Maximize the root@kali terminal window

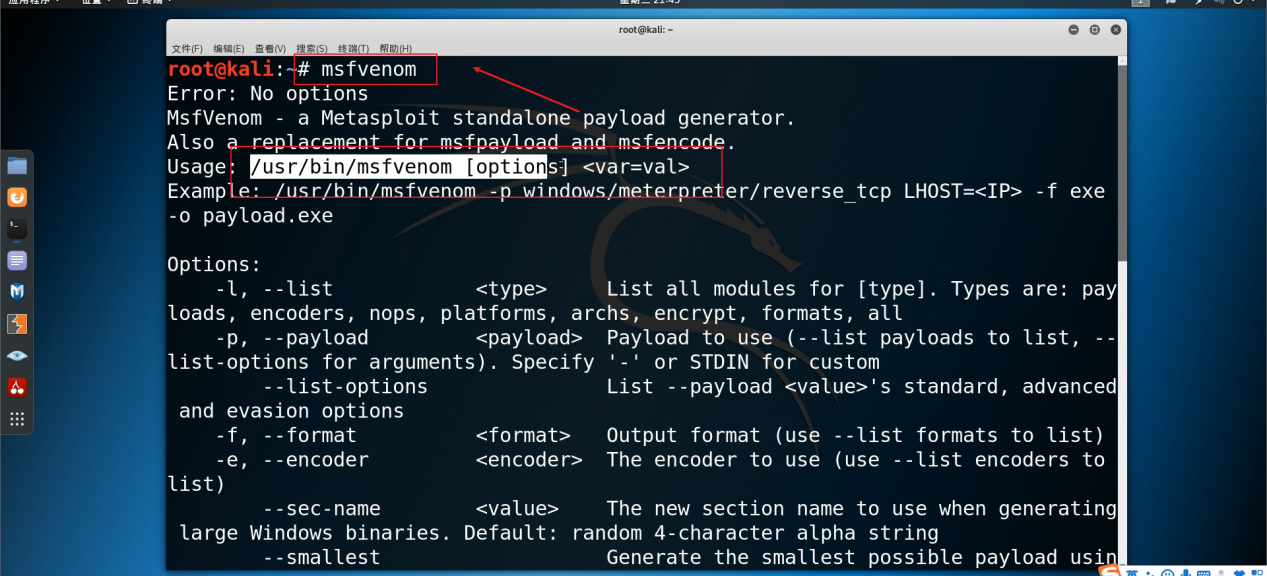[x=1095, y=30]
